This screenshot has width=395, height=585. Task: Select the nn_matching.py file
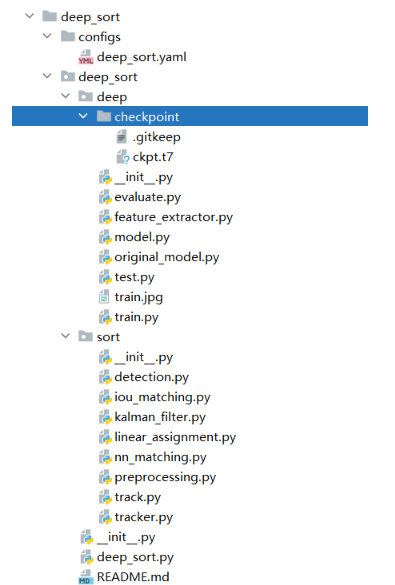[x=160, y=457]
